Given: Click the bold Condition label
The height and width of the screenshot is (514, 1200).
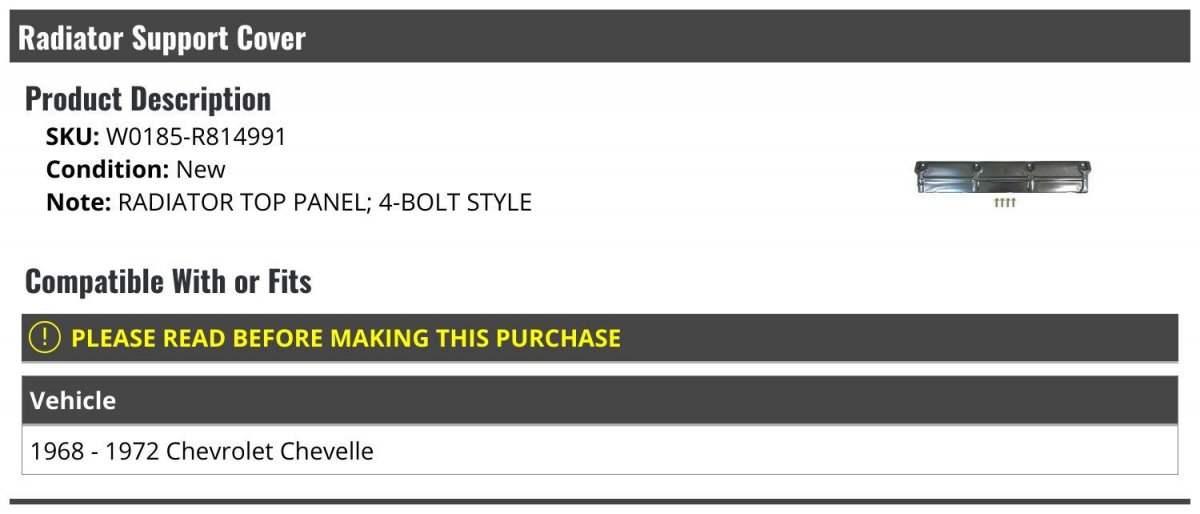Looking at the screenshot, I should coord(108,170).
